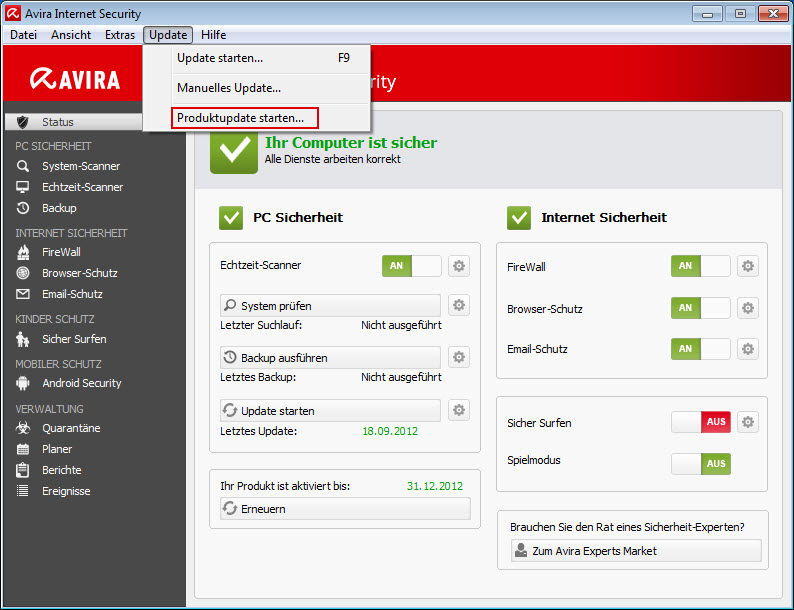Click large green status checkmark icon
Viewport: 794px width, 610px height.
(234, 151)
